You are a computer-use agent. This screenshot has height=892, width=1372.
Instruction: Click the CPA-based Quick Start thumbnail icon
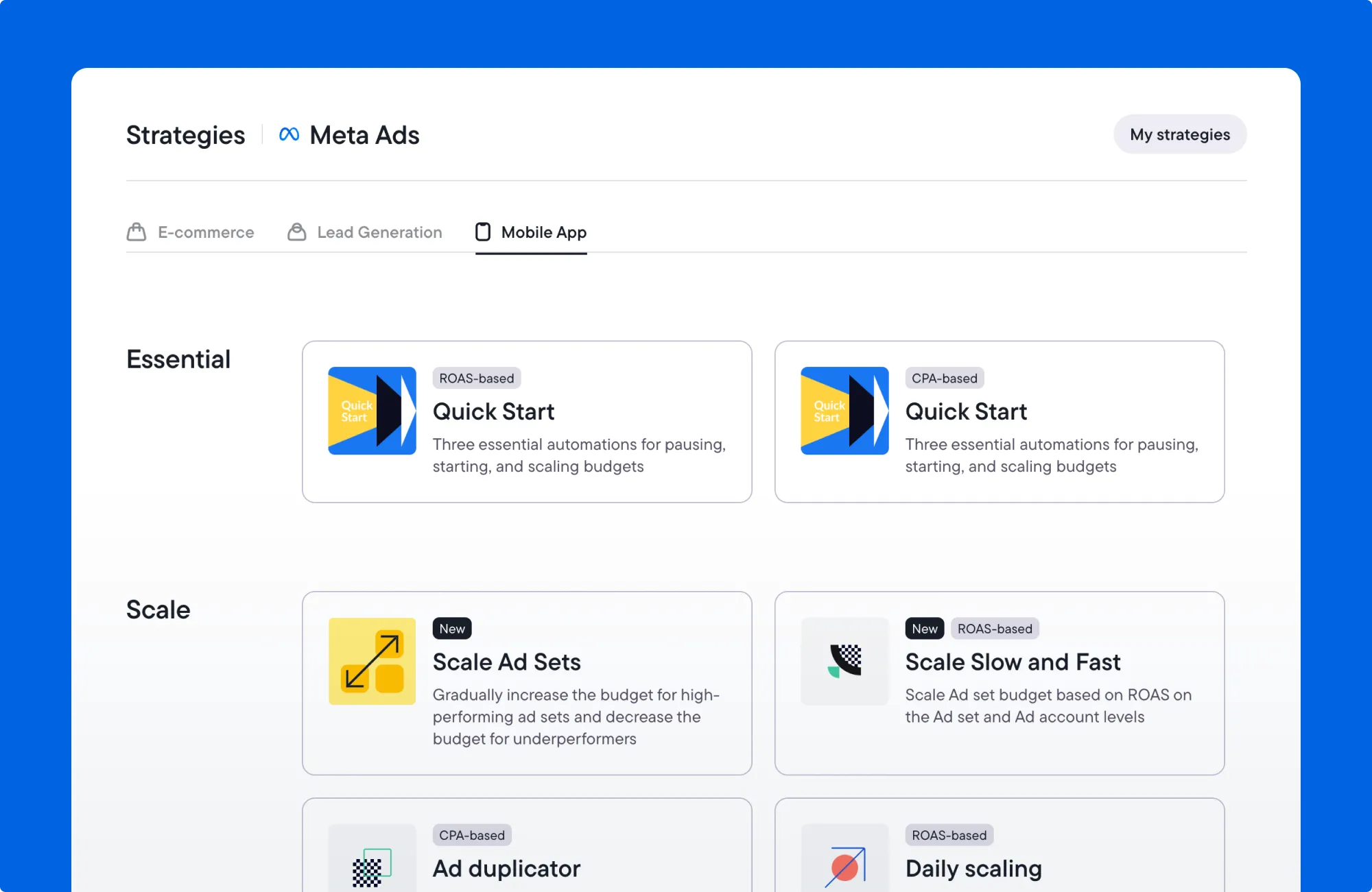(844, 411)
